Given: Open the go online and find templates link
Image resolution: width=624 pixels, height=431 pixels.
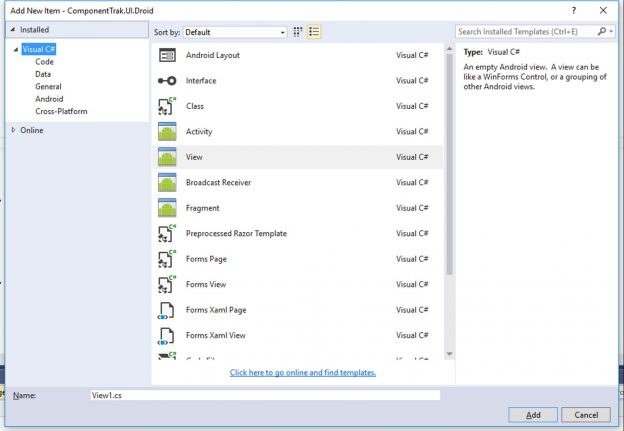Looking at the screenshot, I should 303,372.
